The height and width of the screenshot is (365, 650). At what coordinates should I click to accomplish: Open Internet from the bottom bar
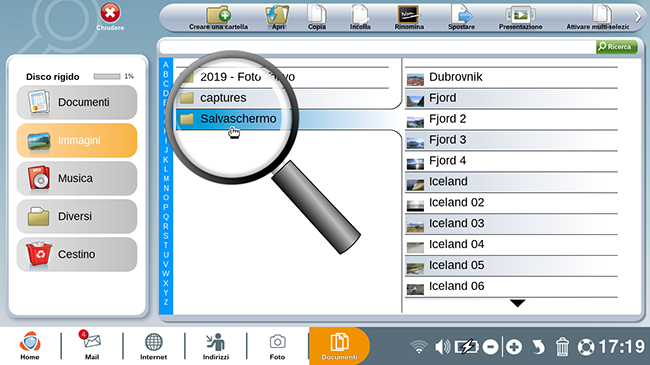[x=153, y=346]
